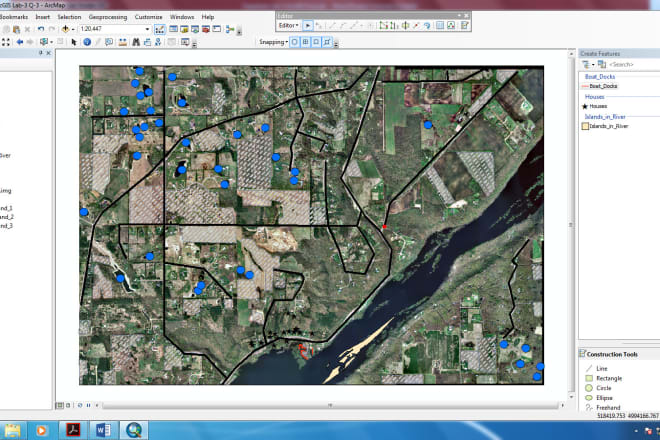Open the Editor dropdown menu

click(288, 26)
